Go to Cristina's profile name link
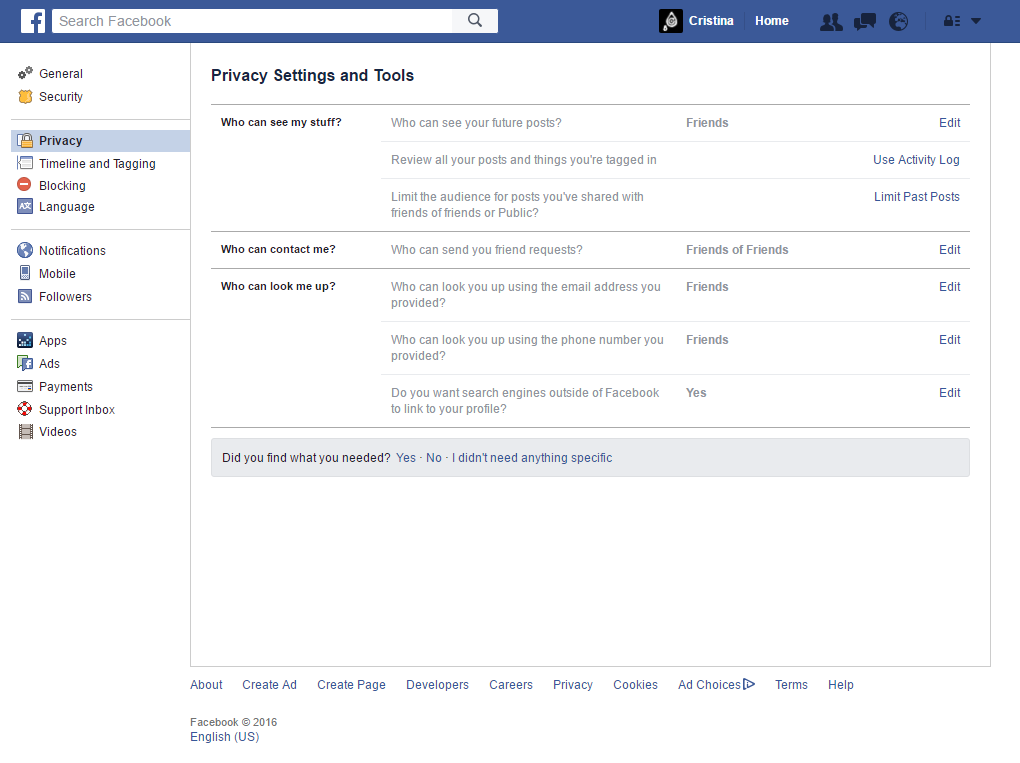This screenshot has width=1020, height=763. pos(711,21)
